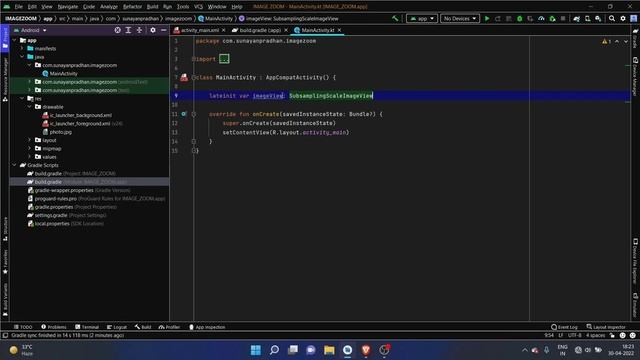Viewport: 640px width, 360px height.
Task: Open the SDK Manager icon
Action: tap(598, 18)
